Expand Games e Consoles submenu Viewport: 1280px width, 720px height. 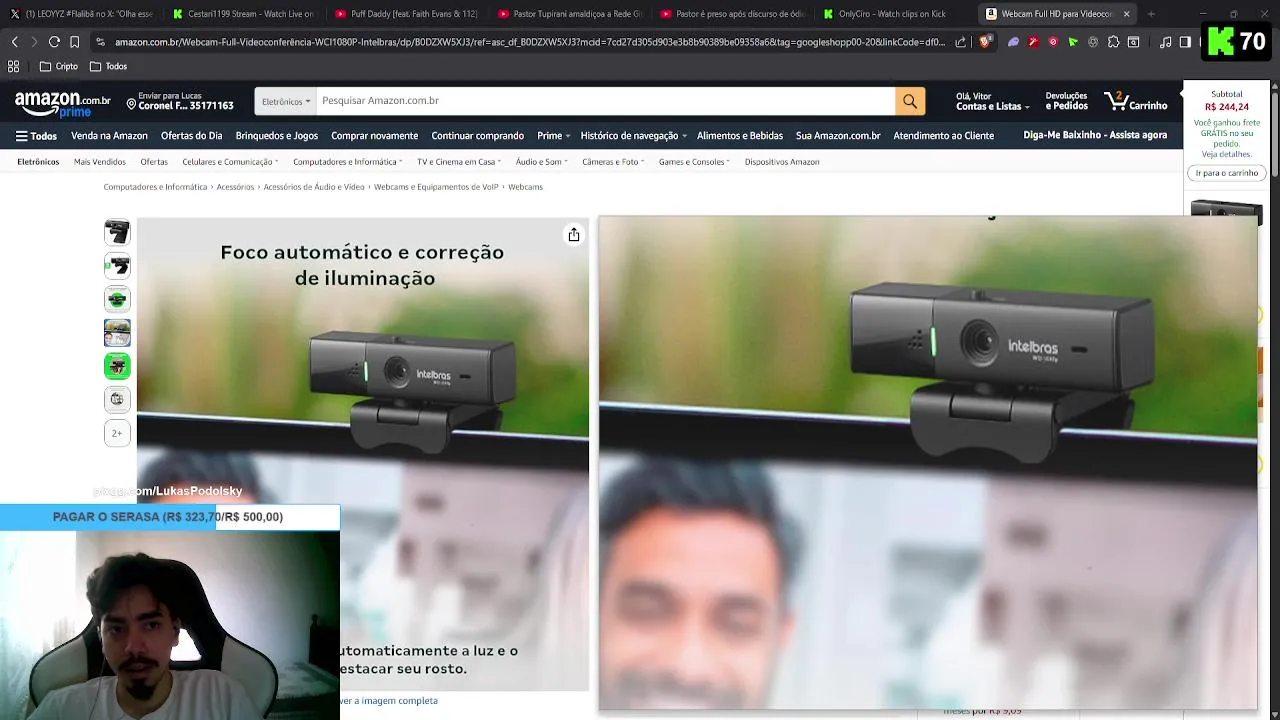tap(694, 162)
